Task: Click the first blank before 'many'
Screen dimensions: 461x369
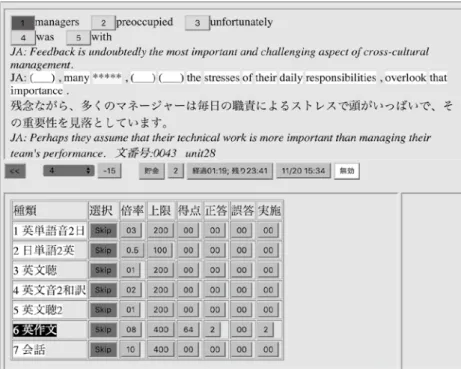Action: (43, 78)
